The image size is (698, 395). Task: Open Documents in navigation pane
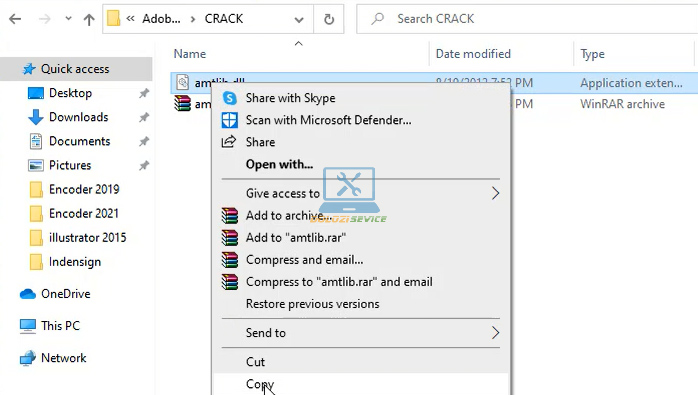point(79,141)
